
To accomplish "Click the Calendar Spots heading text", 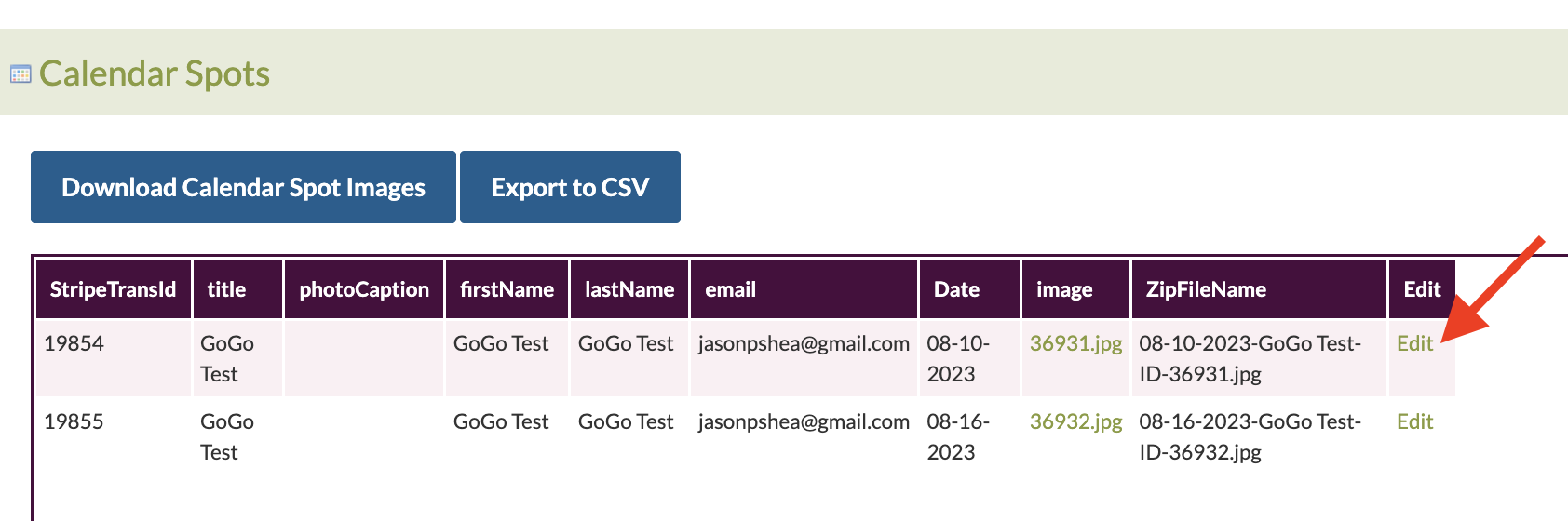I will [x=155, y=73].
